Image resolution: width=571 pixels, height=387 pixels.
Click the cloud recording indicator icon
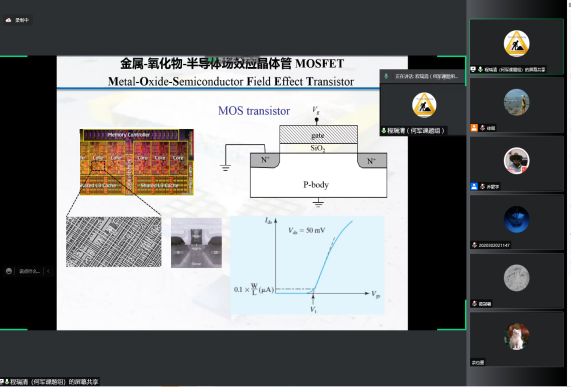8,20
